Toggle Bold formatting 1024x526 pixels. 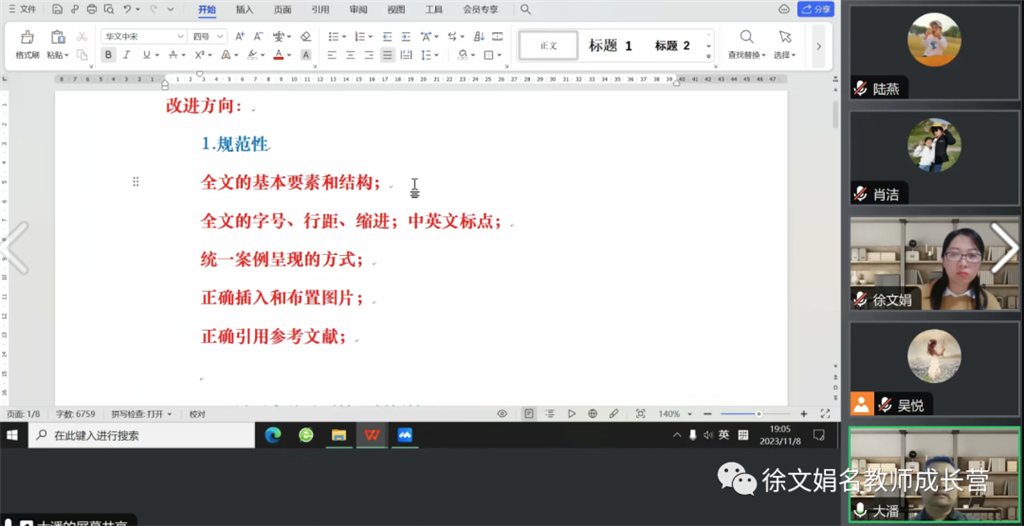[x=108, y=55]
